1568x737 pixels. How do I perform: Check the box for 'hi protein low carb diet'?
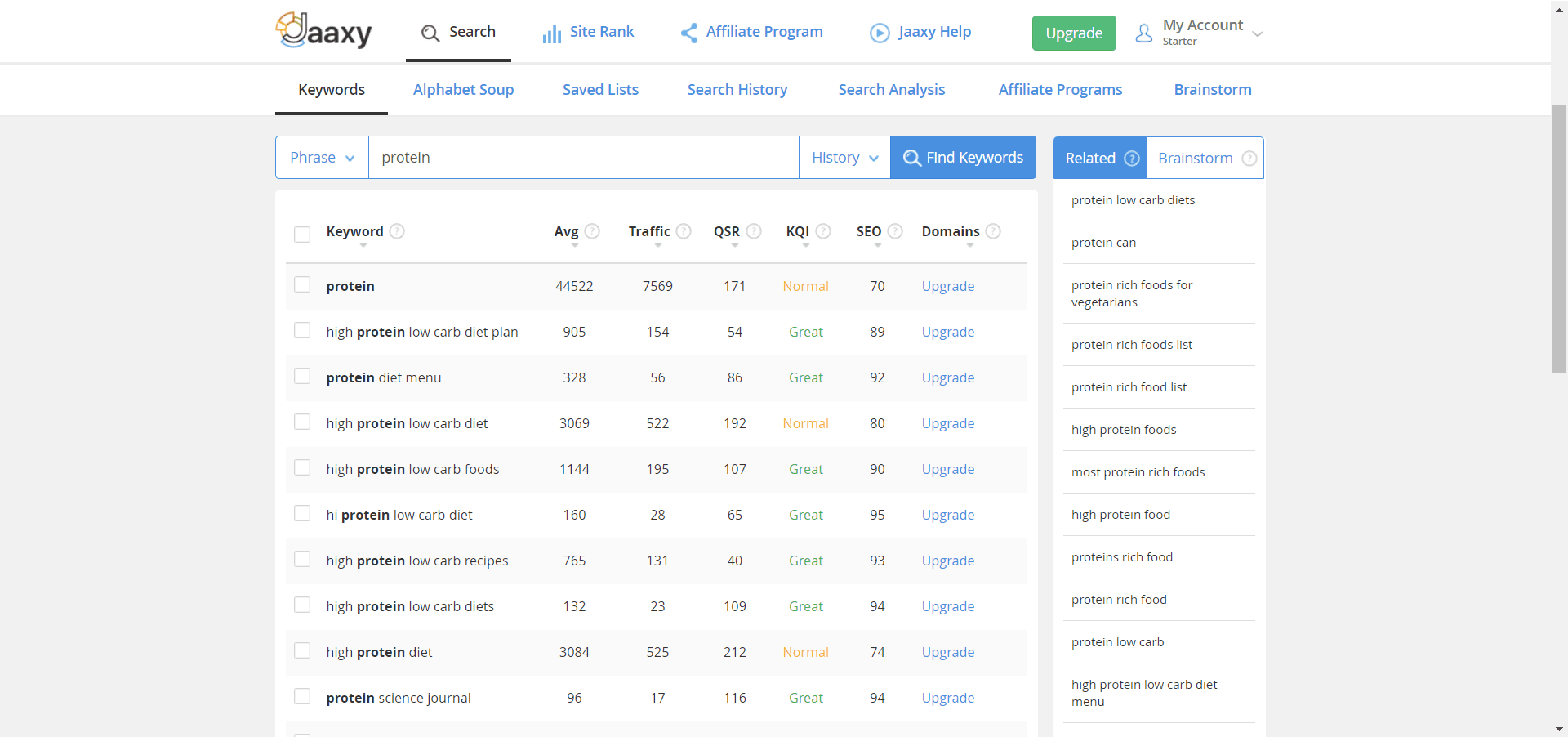(x=302, y=513)
